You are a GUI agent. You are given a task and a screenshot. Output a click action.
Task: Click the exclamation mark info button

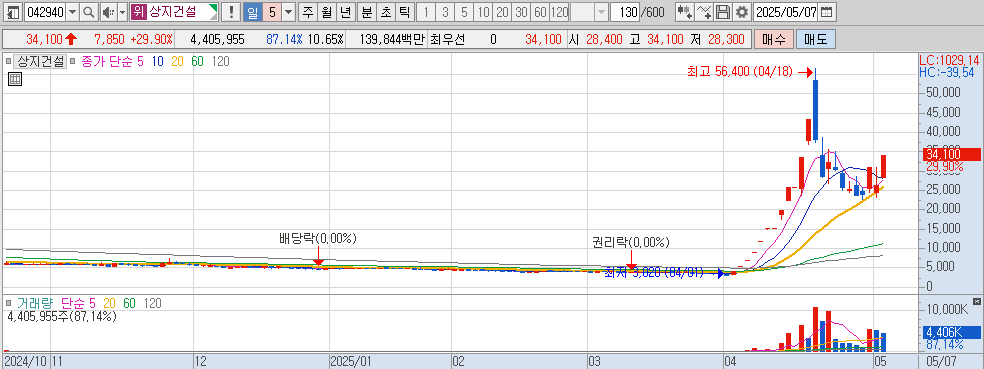[232, 11]
